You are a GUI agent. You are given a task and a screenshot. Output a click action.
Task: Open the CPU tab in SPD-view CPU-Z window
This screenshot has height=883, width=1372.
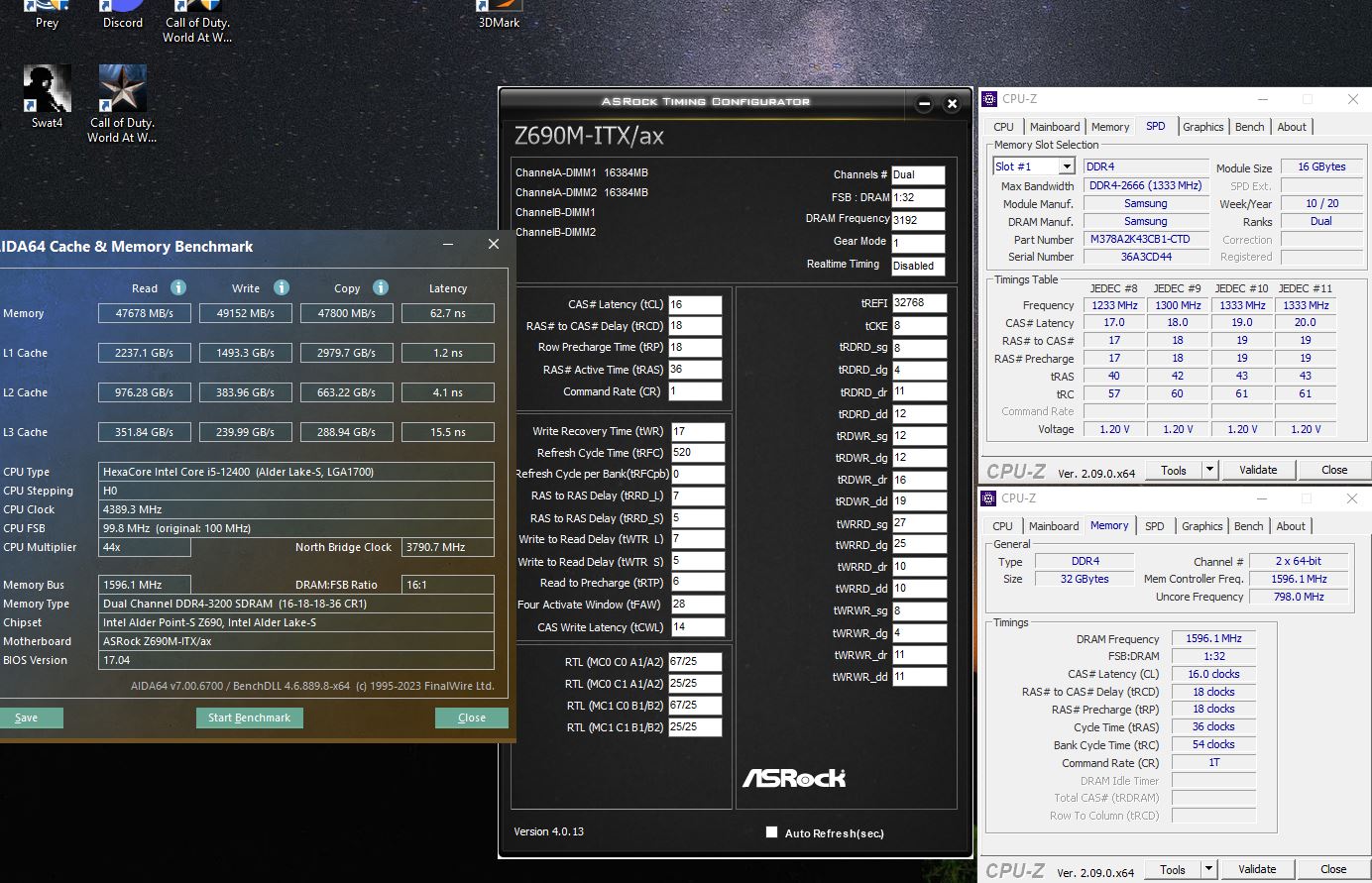click(1004, 127)
